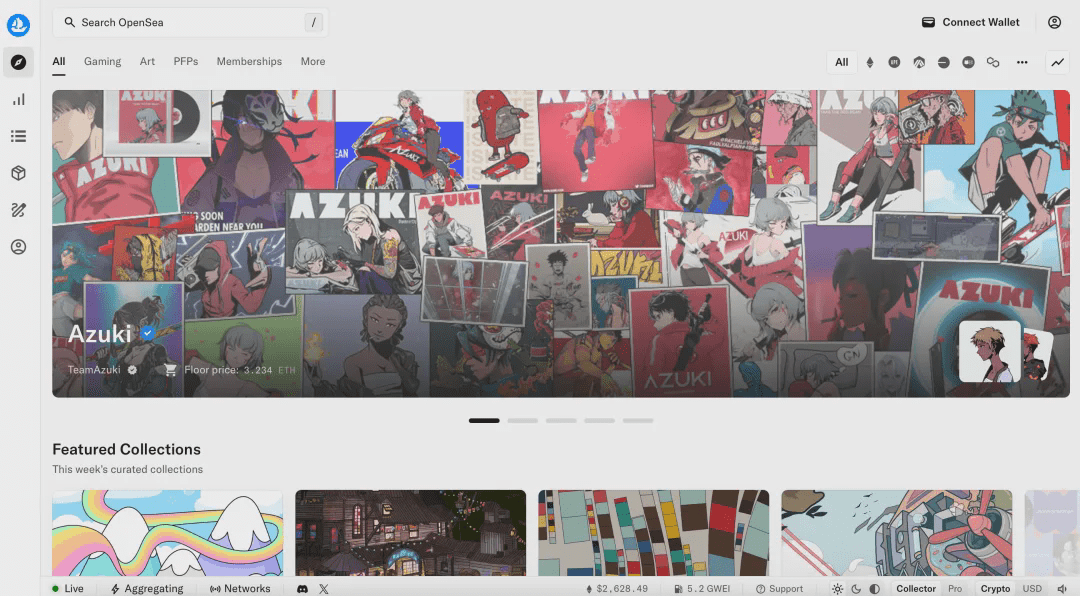Open the Activity list icon in sidebar
This screenshot has height=596, width=1080.
coord(19,136)
